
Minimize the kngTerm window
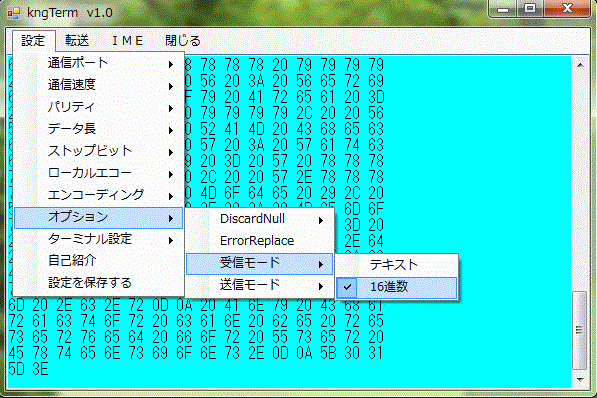tap(503, 8)
